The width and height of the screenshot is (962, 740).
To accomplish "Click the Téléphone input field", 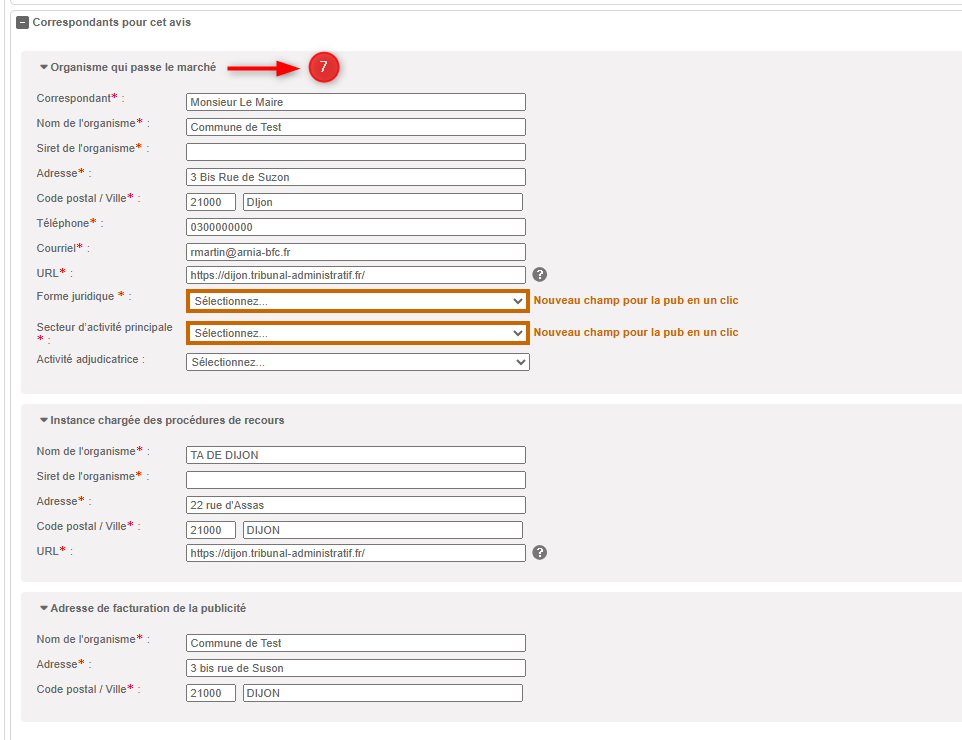I will tap(355, 227).
